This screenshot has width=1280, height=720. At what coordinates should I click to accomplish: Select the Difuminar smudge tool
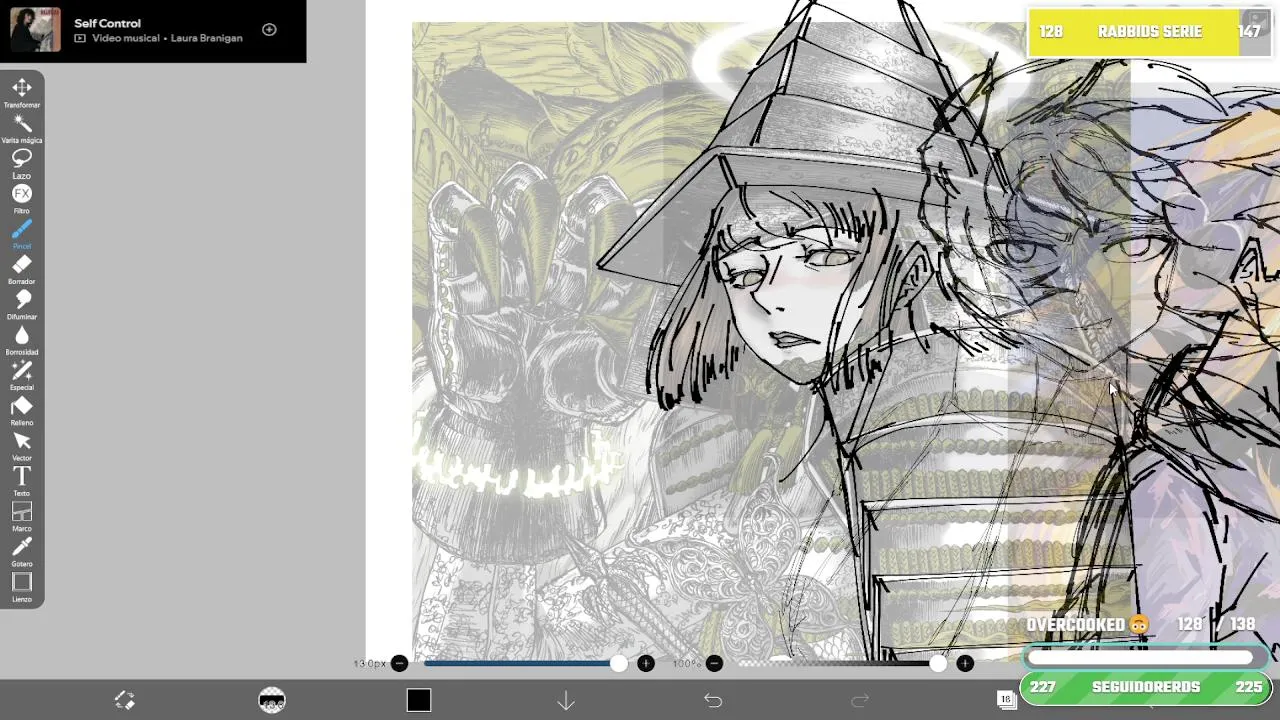(22, 304)
